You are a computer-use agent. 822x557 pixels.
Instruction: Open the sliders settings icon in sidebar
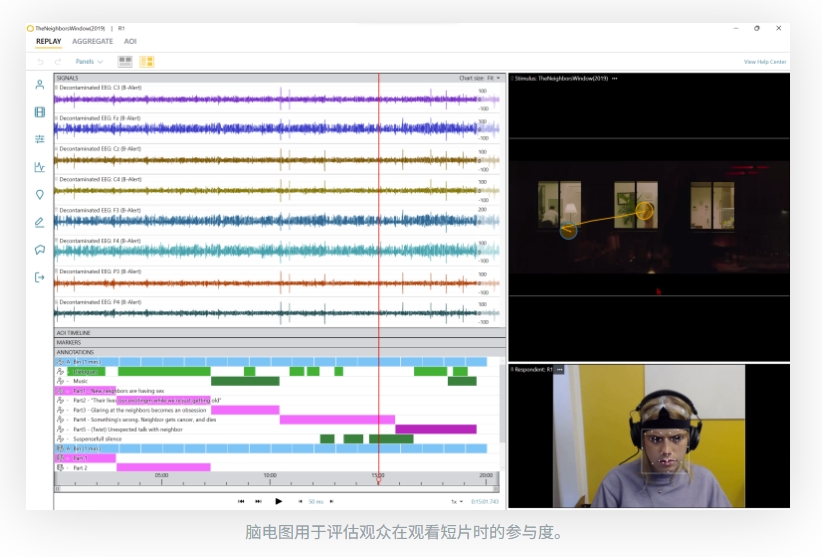(40, 139)
